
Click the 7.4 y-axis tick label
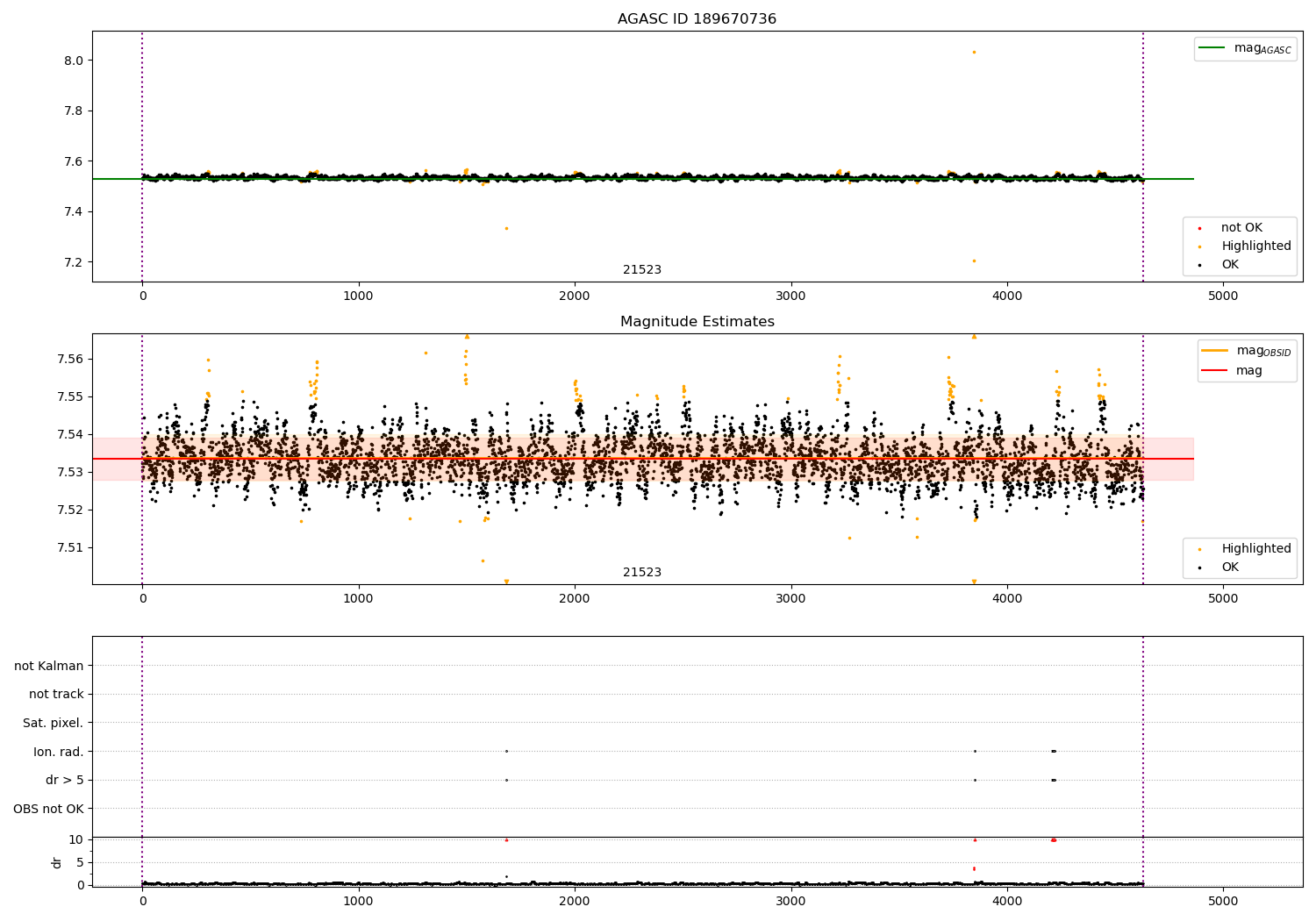click(75, 211)
